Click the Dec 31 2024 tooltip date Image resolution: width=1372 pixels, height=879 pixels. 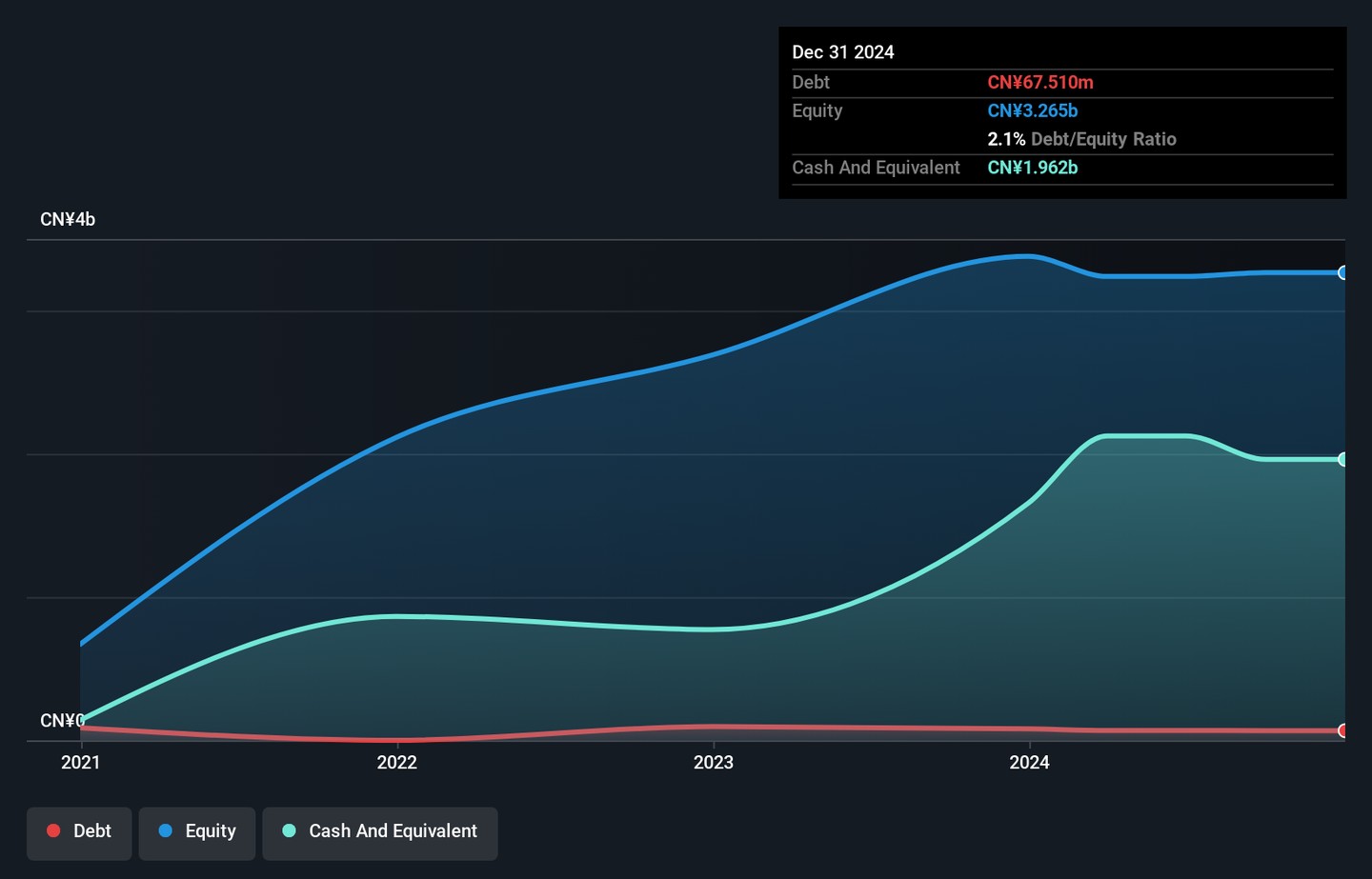[x=843, y=52]
